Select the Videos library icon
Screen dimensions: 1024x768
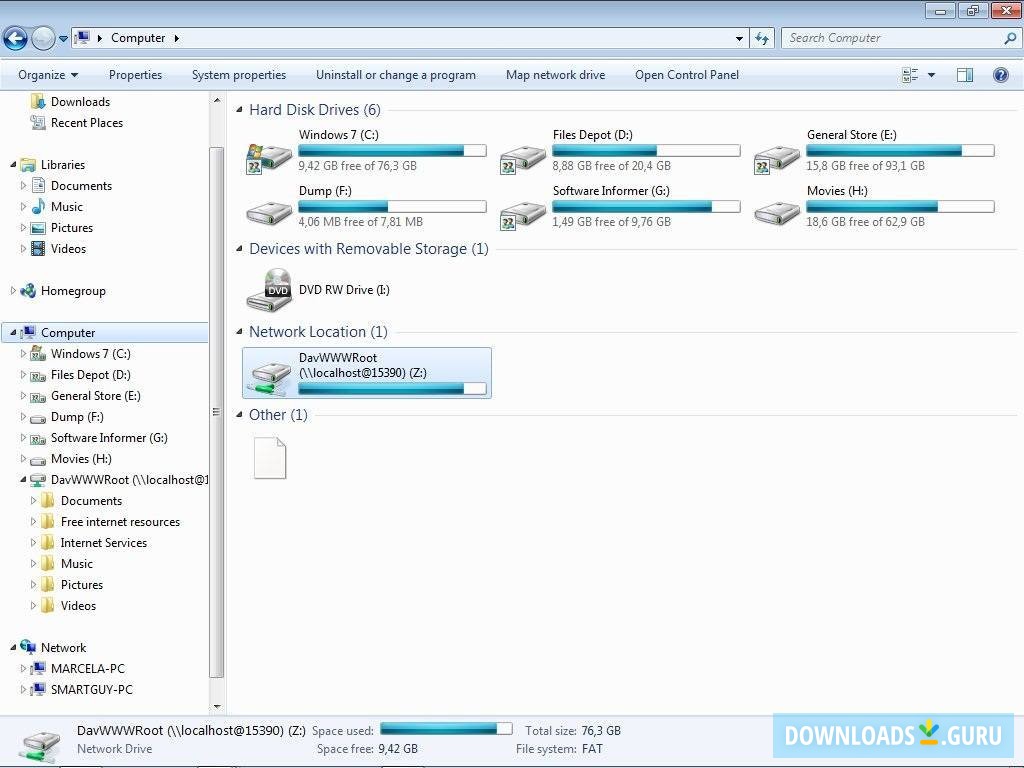click(39, 249)
